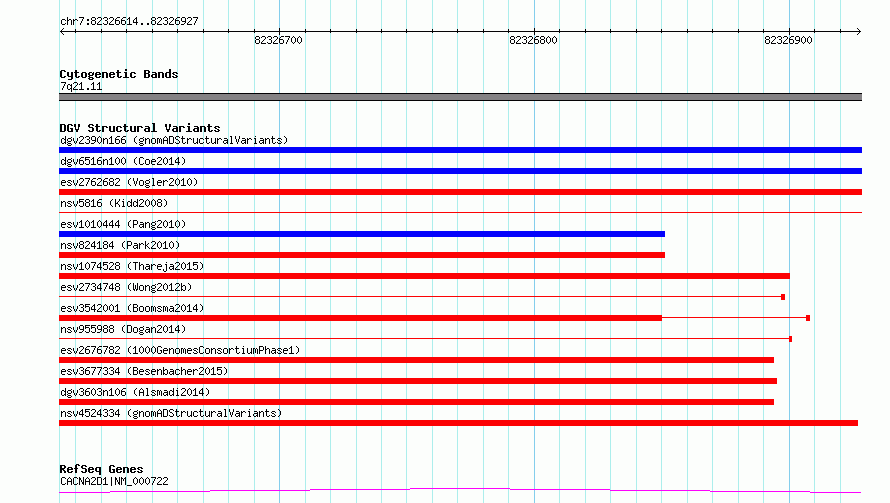Viewport: 890px width, 503px height.
Task: Click the red bar of esv2676782
Action: click(x=416, y=360)
